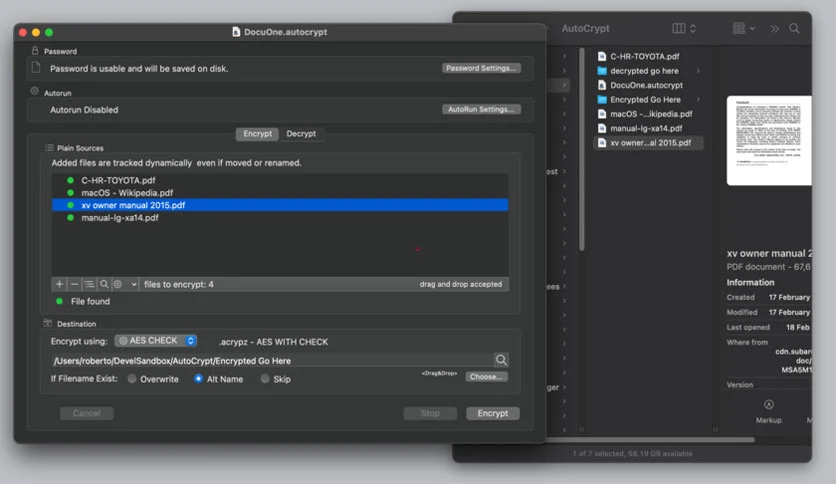836x484 pixels.
Task: Click the Encrypt button at bottom
Action: (x=493, y=413)
